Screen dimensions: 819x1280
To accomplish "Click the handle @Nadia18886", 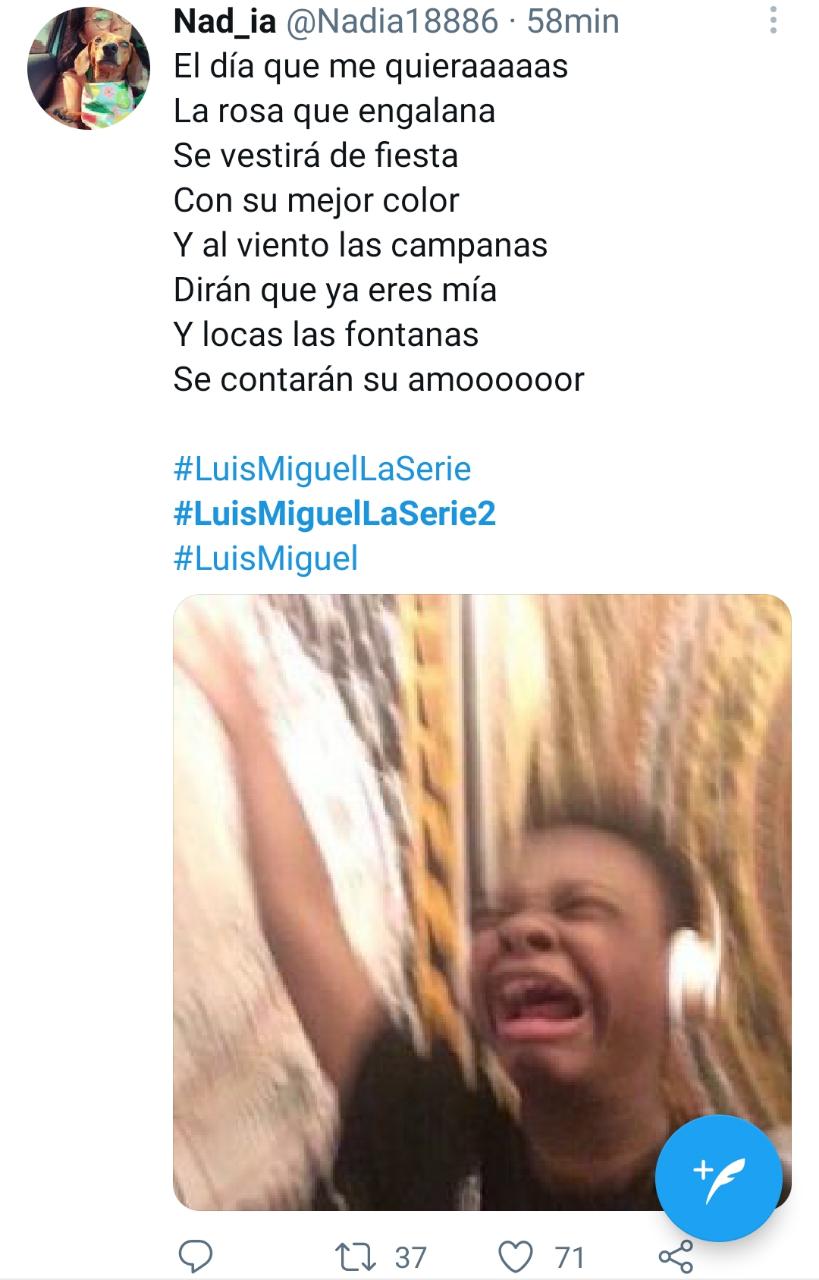I will 392,20.
